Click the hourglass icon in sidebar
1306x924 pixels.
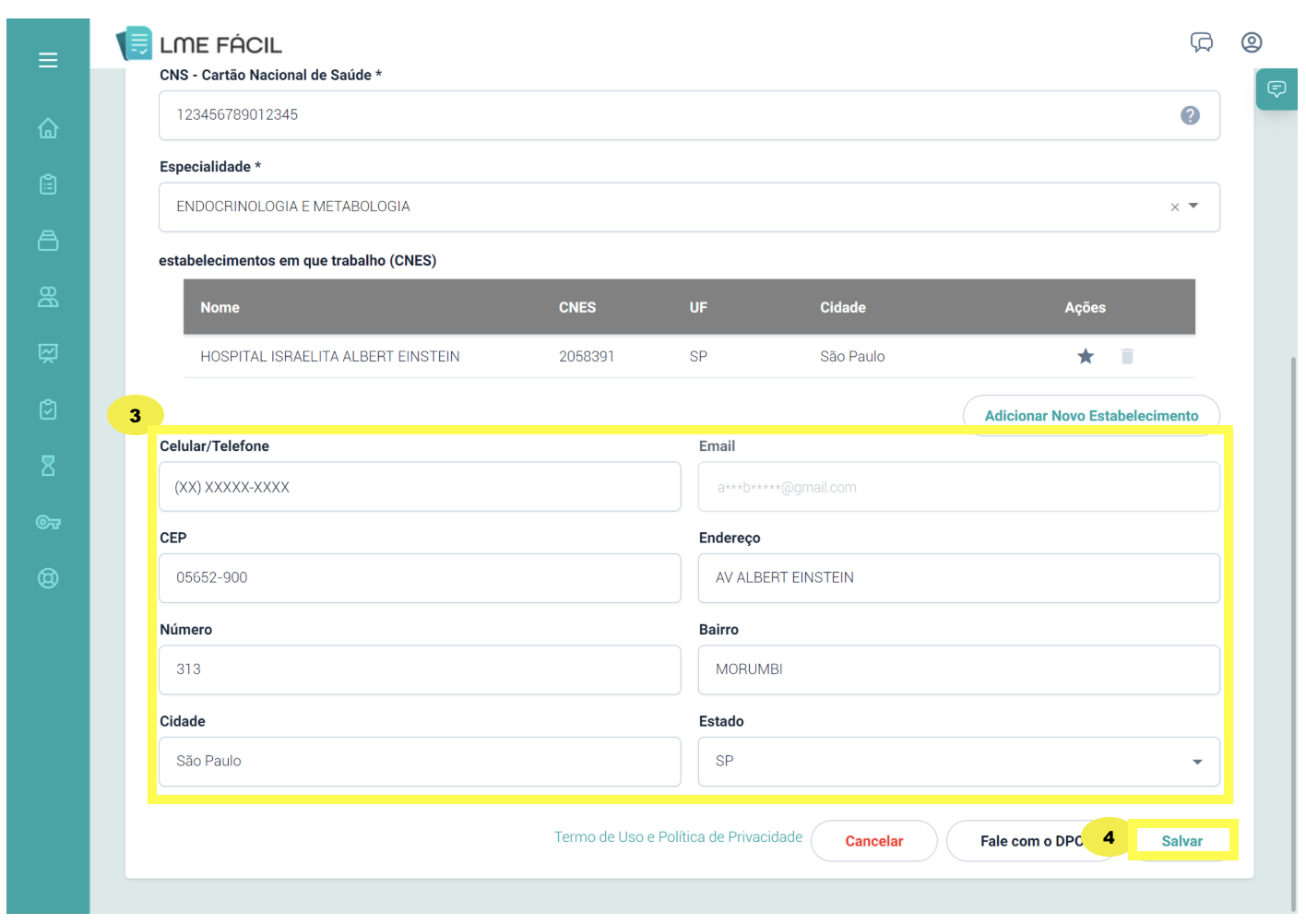48,466
